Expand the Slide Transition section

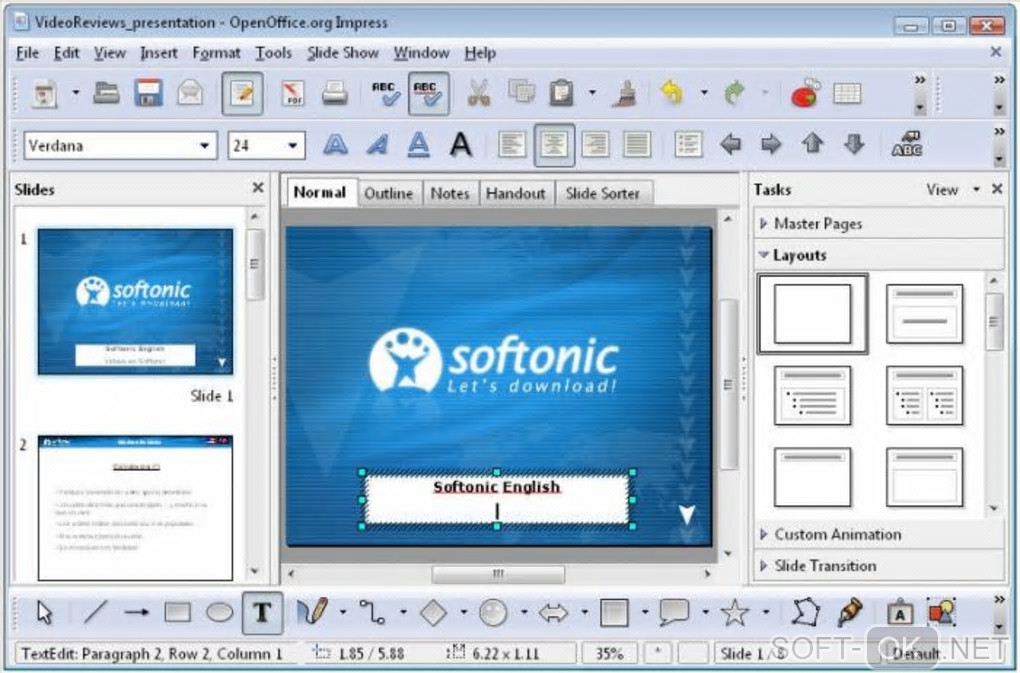tap(878, 566)
